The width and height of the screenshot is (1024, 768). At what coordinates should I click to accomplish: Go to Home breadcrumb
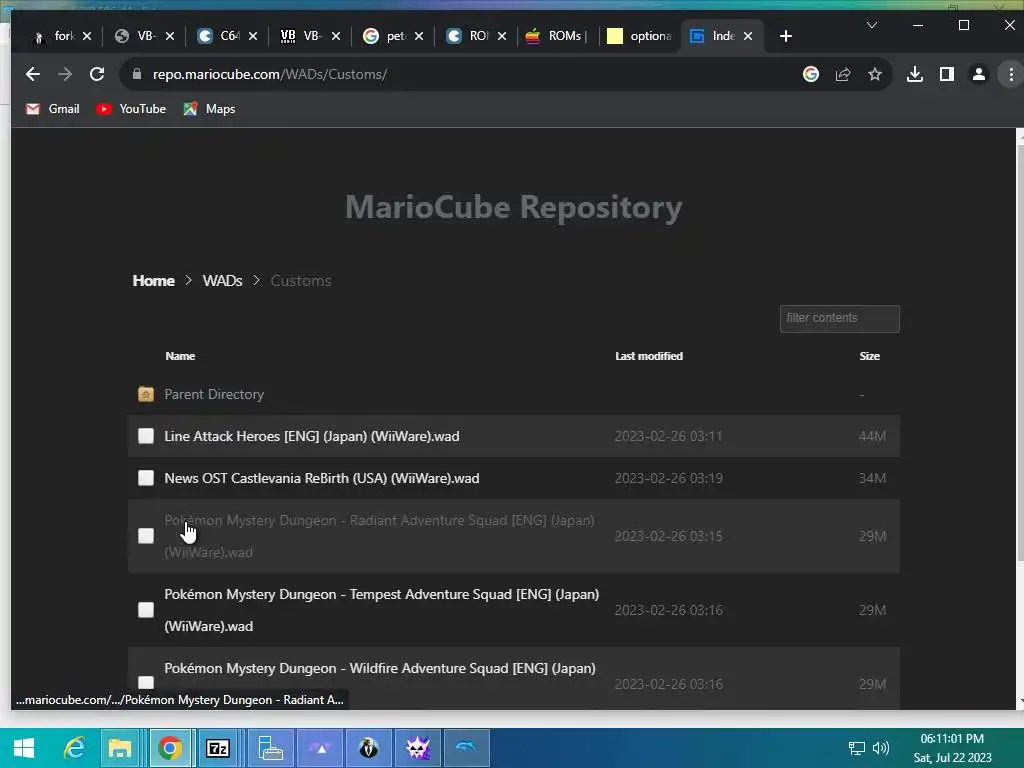tap(153, 281)
